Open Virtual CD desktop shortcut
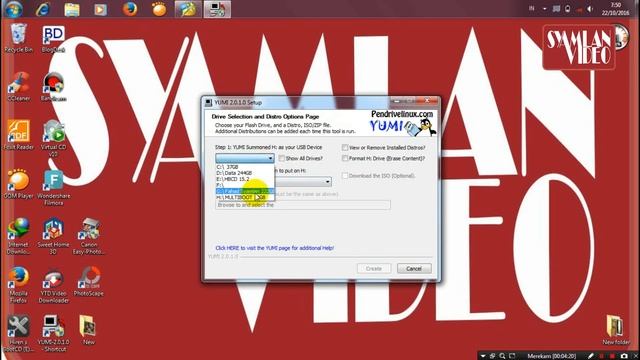 (53, 139)
